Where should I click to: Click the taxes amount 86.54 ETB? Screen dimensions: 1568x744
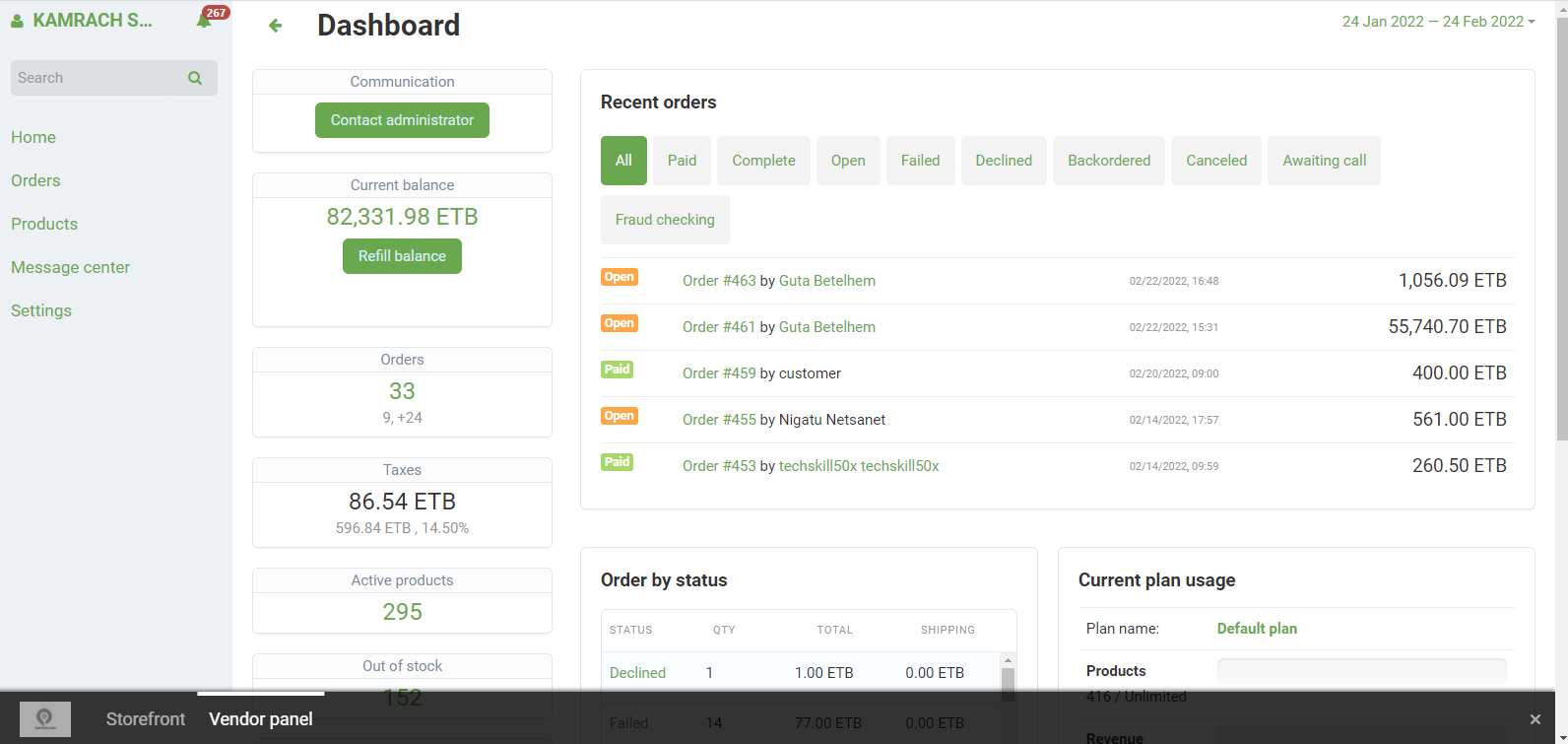point(402,502)
